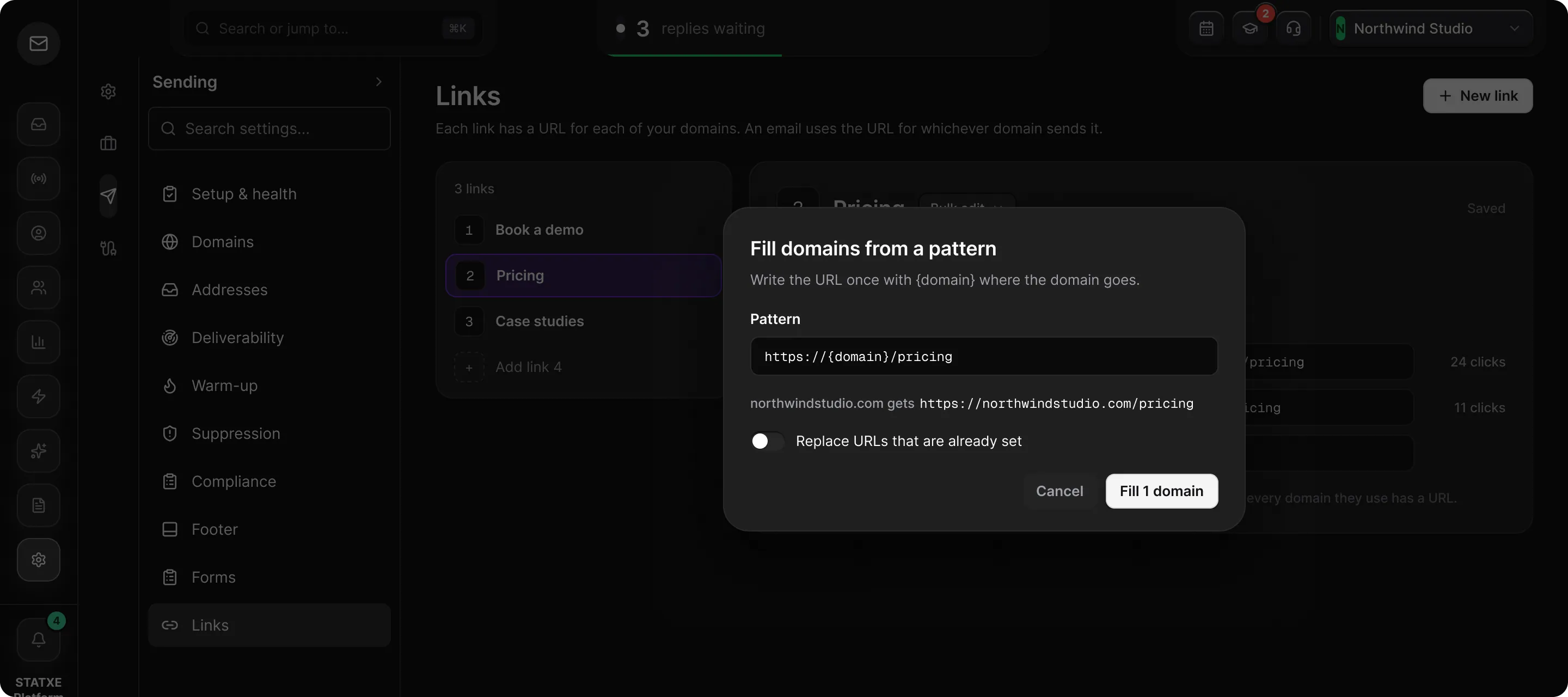Select the integrations icon below paper plane
Screen dimensions: 1568x697
108,248
